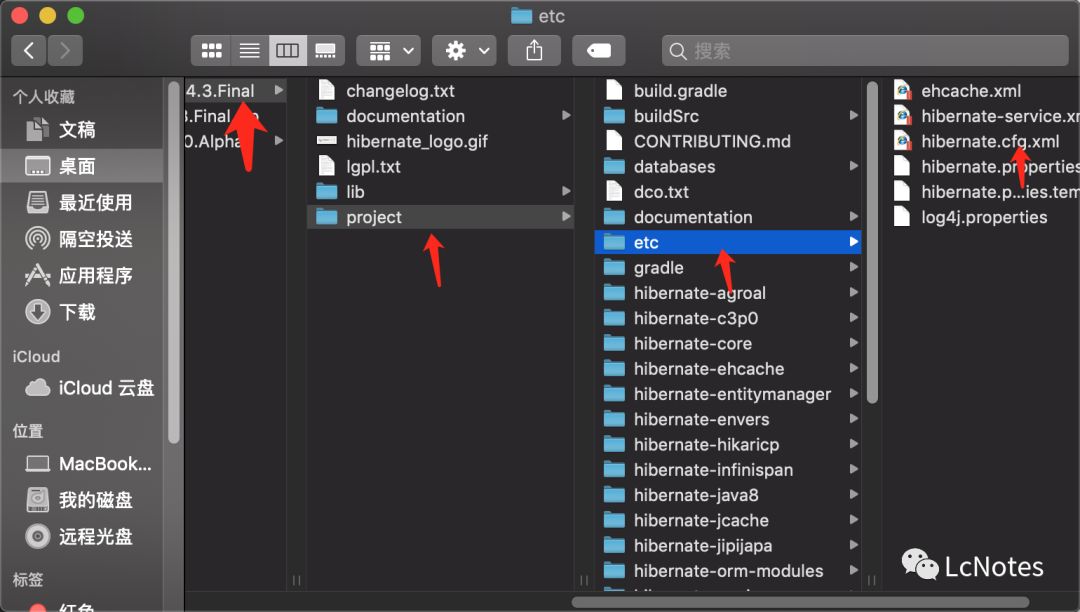Open 隔空投送 in the sidebar
1080x612 pixels.
(x=83, y=239)
